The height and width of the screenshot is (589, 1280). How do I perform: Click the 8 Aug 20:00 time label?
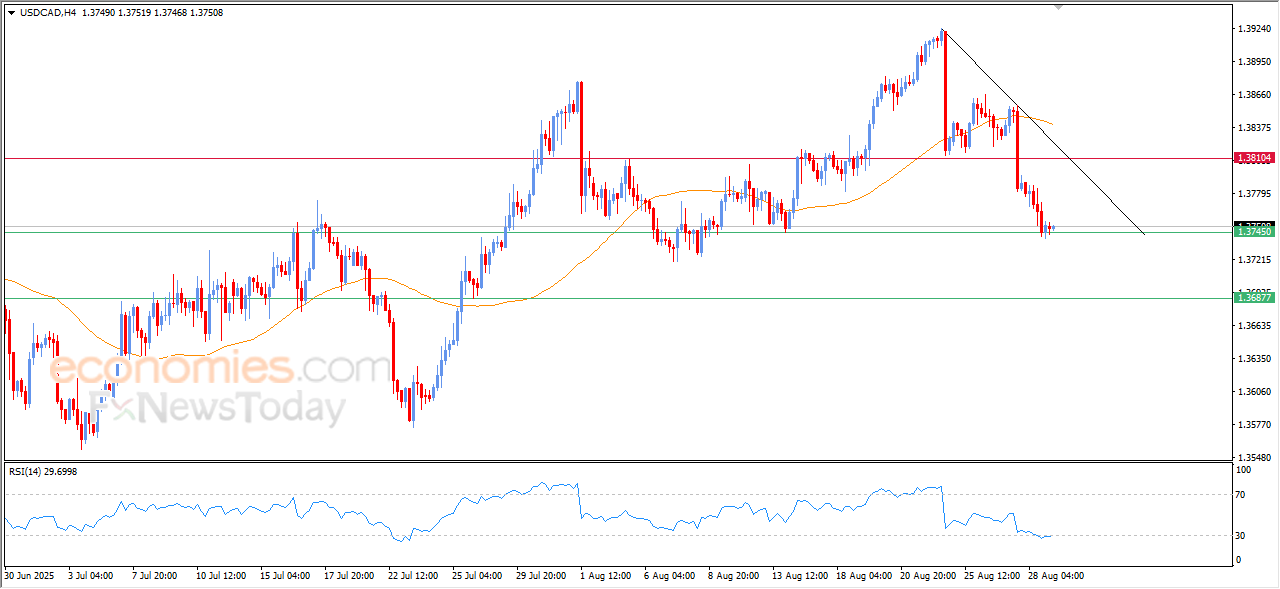click(x=734, y=576)
